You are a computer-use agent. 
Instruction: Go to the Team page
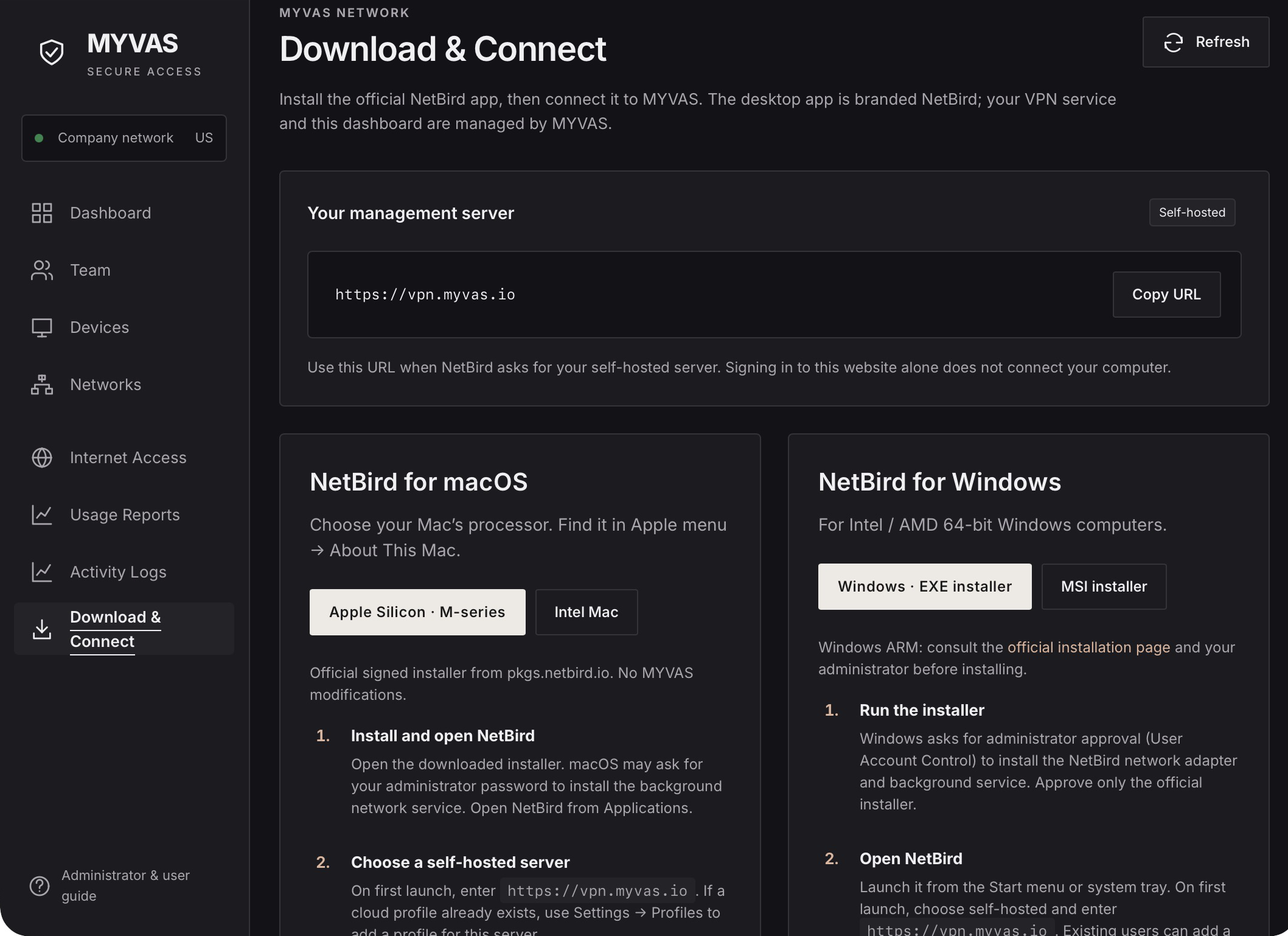(x=90, y=270)
